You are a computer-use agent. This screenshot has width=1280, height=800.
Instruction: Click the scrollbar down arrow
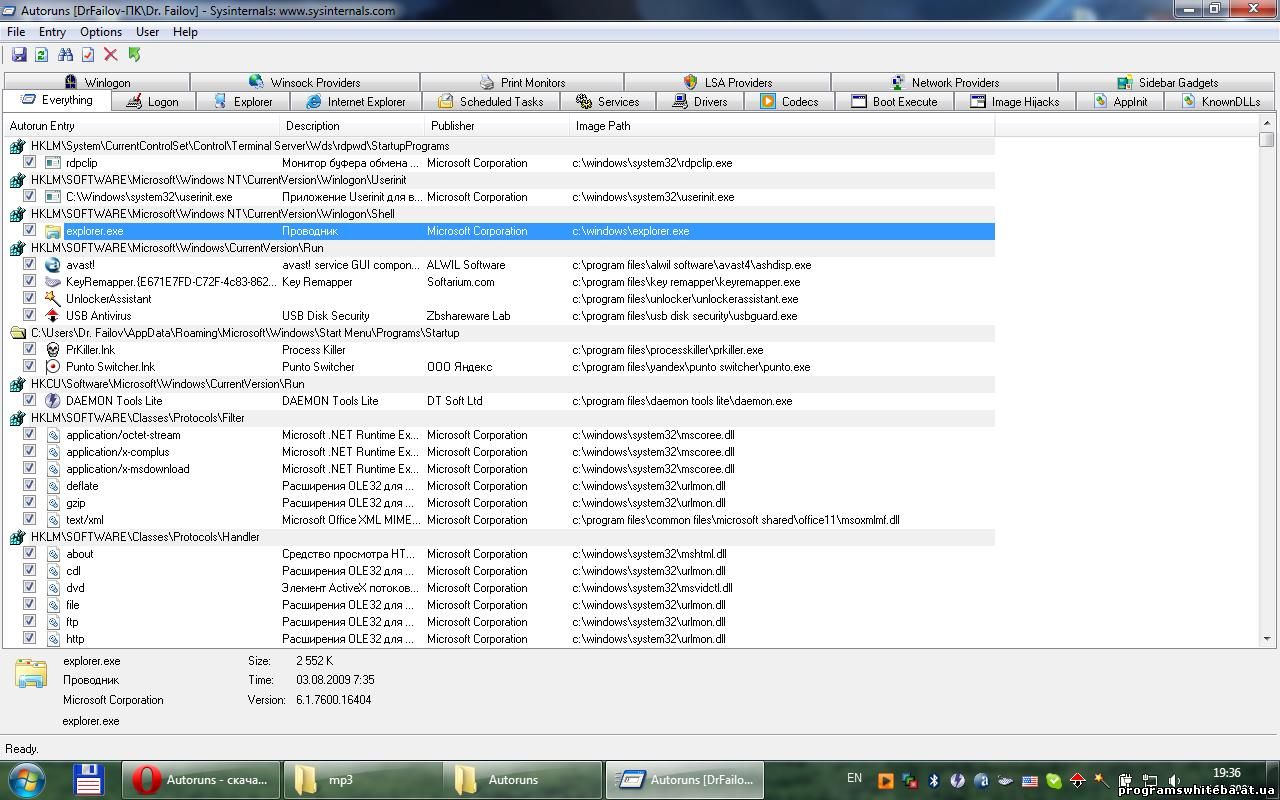click(x=1266, y=639)
